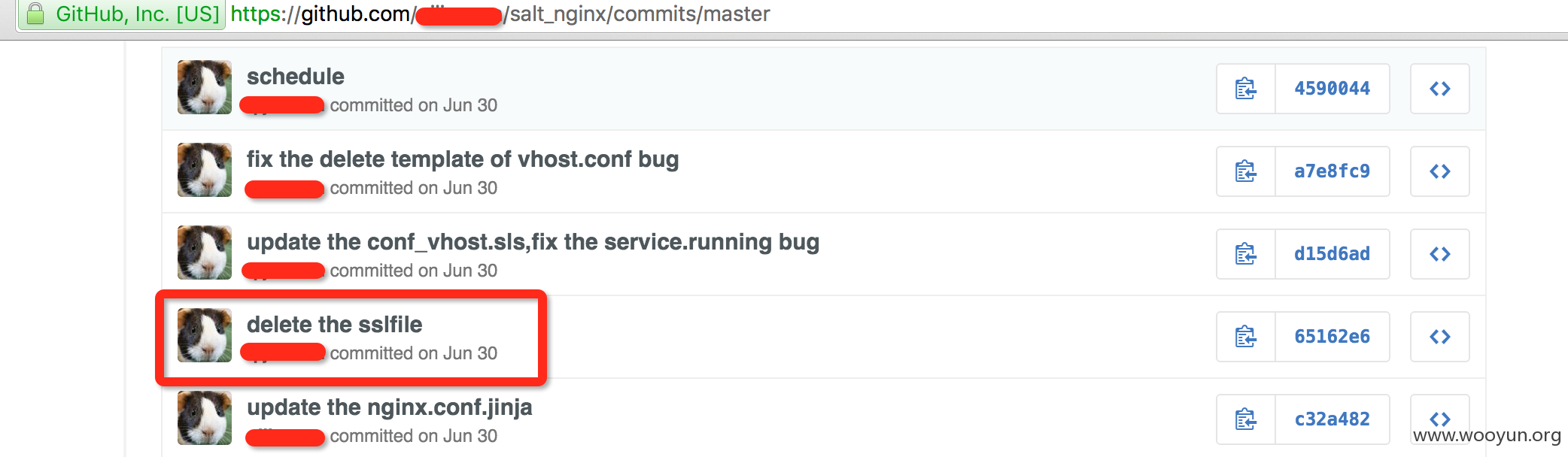Open commit hash 65162e6
This screenshot has width=1568, height=457.
(x=1332, y=337)
